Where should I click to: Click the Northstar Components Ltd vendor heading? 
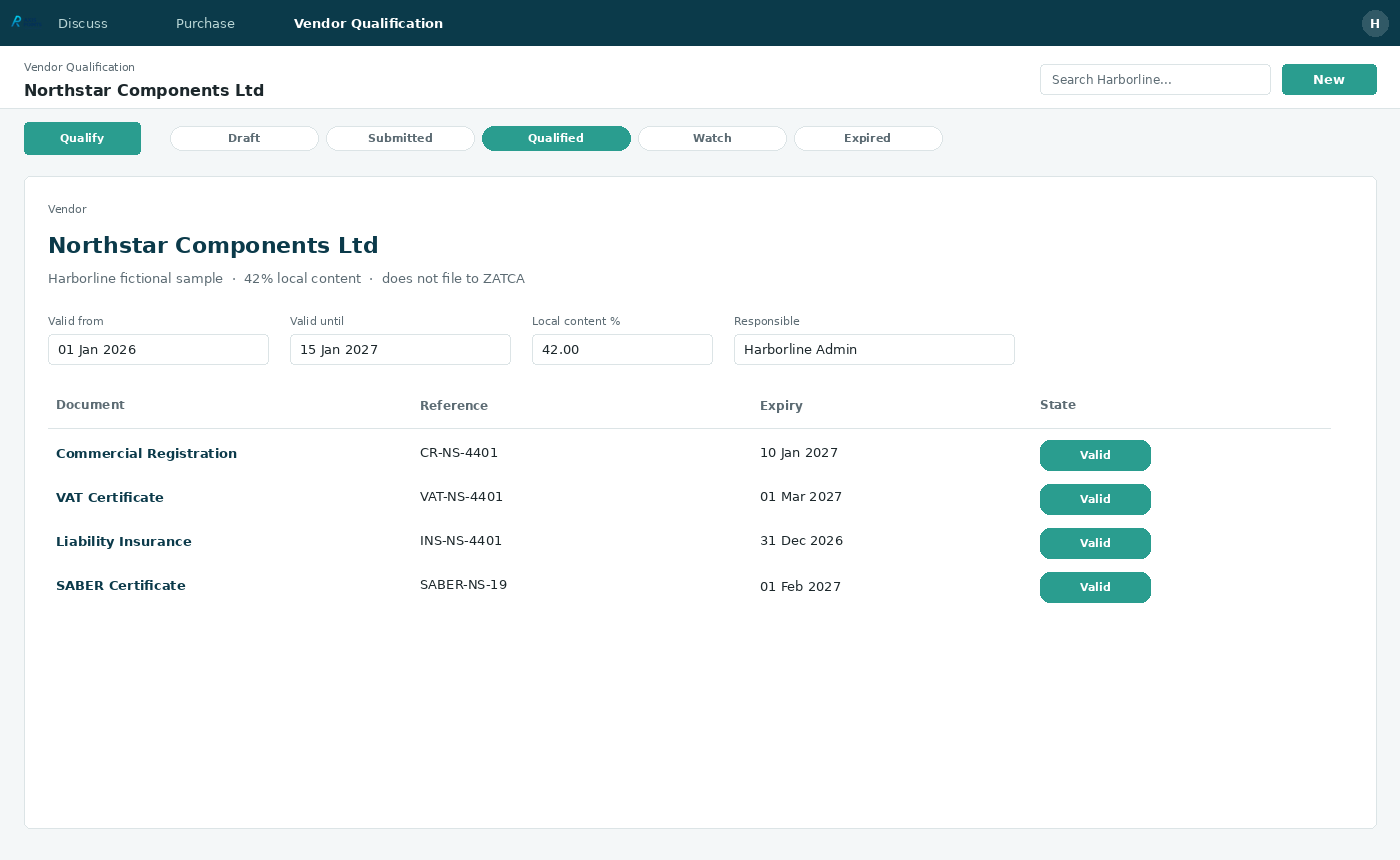(213, 245)
